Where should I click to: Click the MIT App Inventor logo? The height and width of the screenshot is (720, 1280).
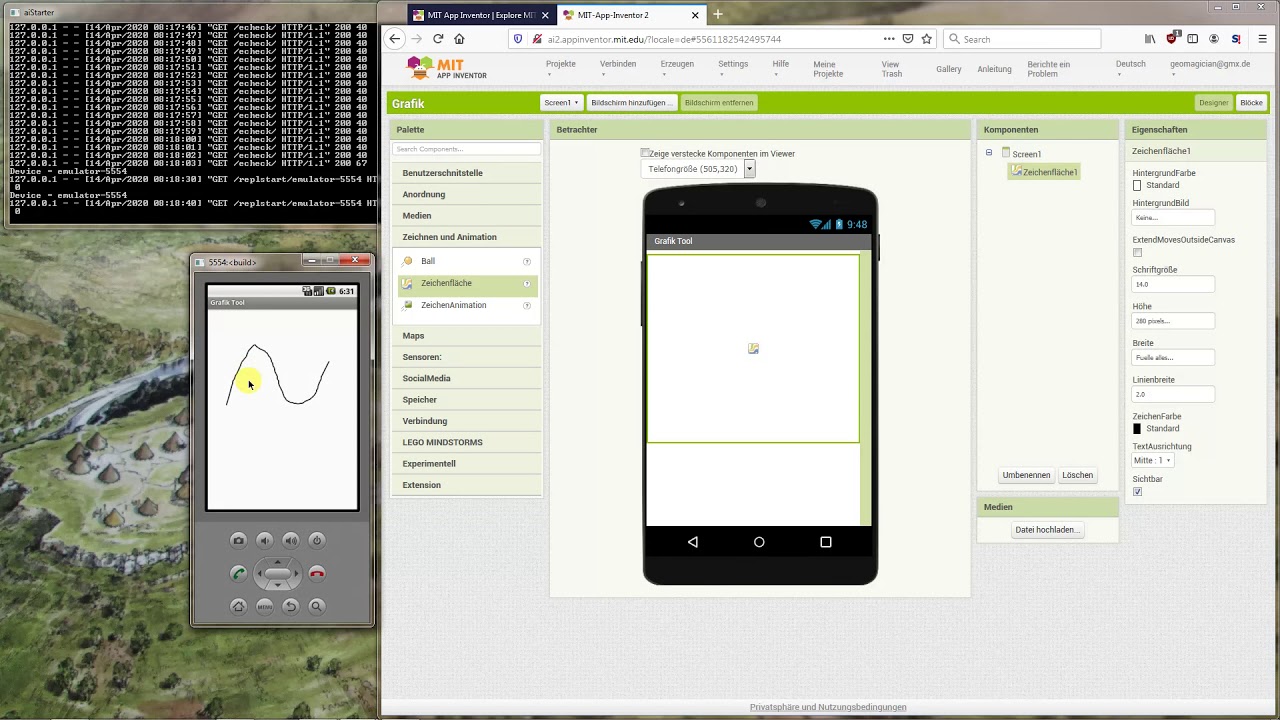(x=448, y=68)
